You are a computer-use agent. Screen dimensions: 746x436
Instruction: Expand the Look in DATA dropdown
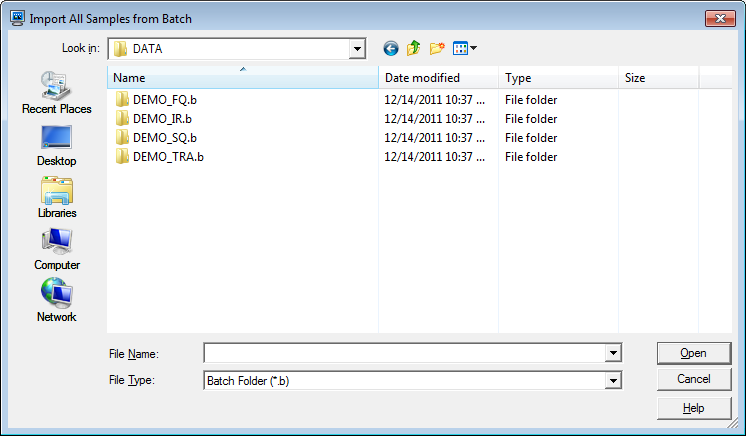(357, 49)
